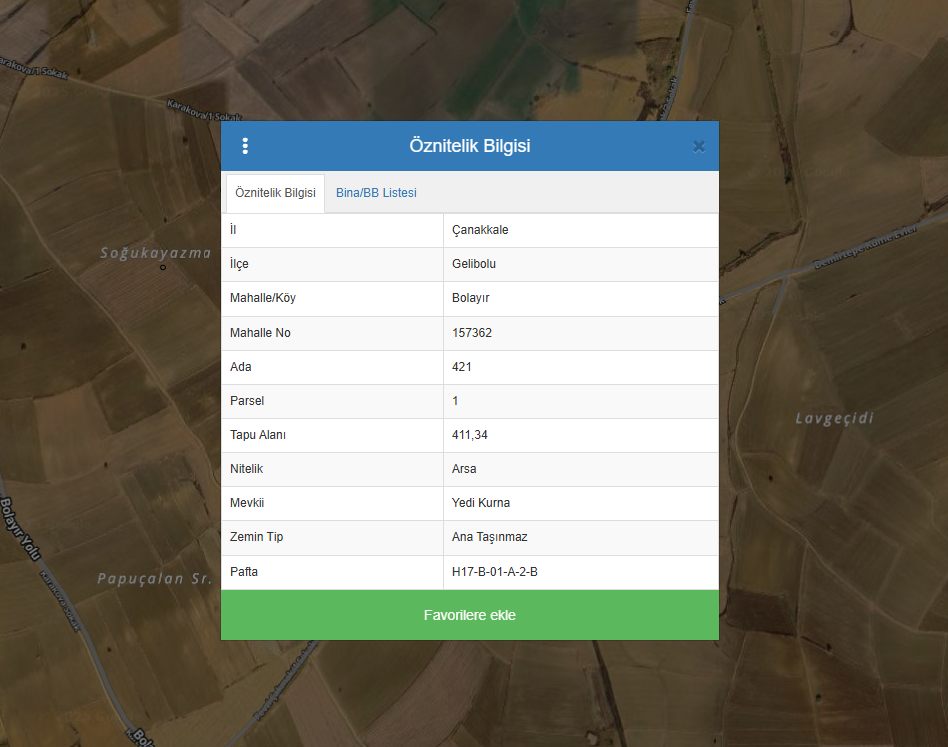Click the Nitelik value Arsa
Screen dimensions: 948x747
click(x=464, y=469)
